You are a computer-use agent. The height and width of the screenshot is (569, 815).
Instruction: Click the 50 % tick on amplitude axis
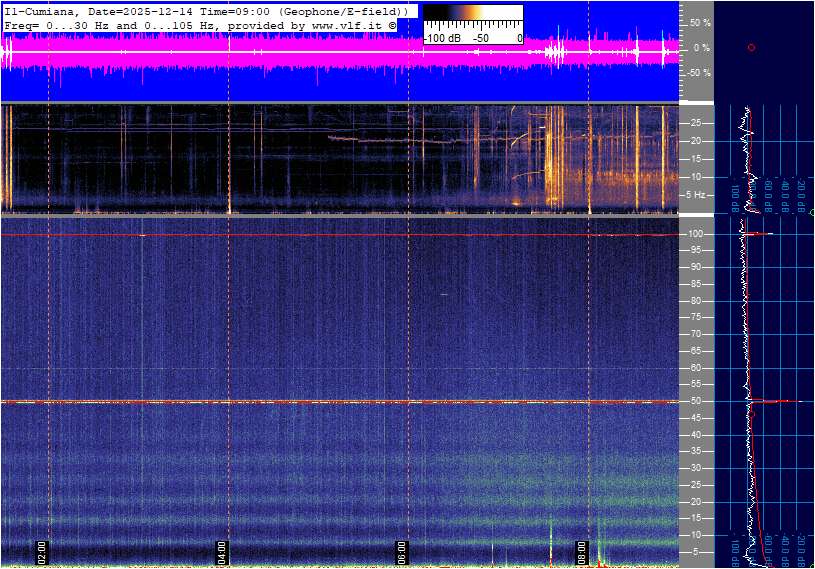pos(699,22)
